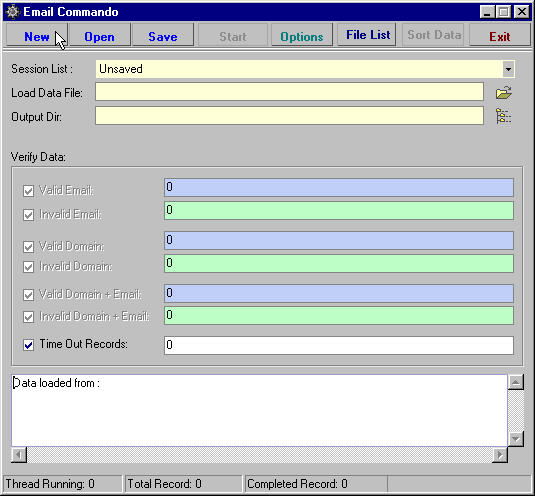Uncheck the Time Out Records checkbox

tap(28, 345)
